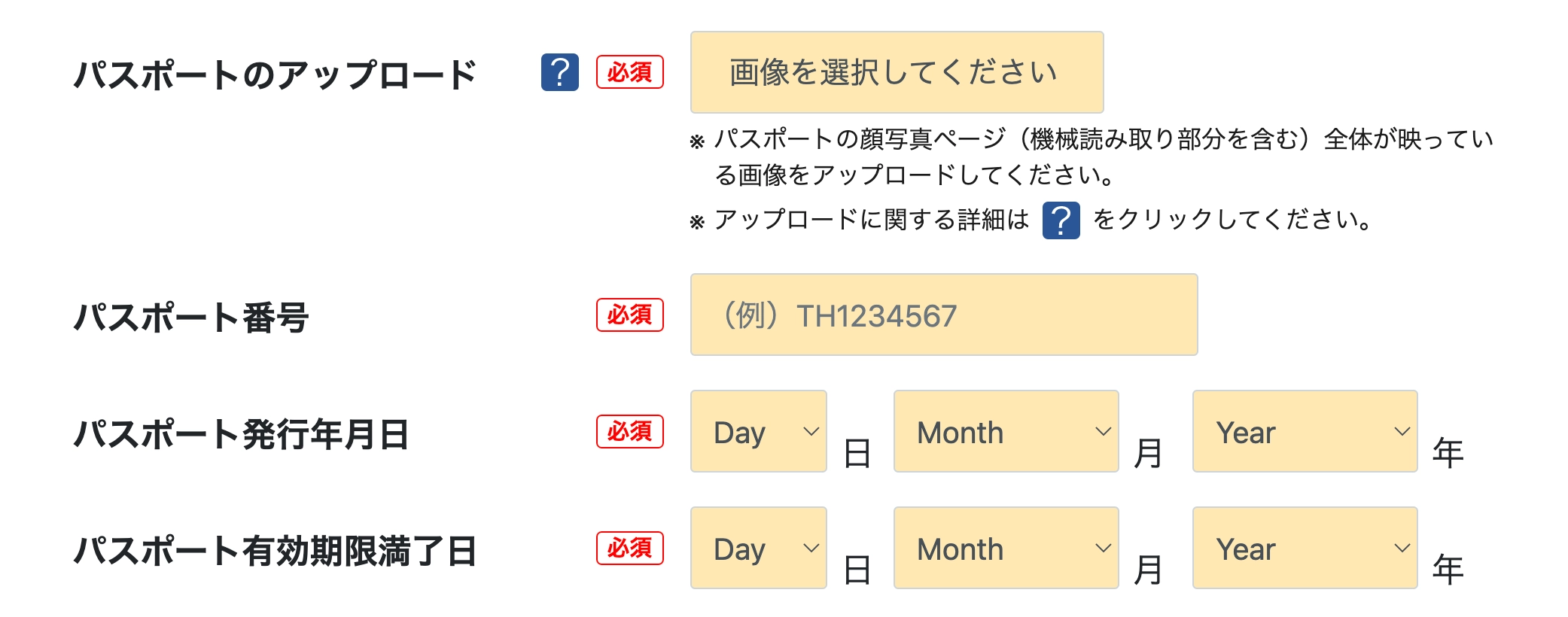Open the Day dropdown for パスポート発行年月日
1568x617 pixels.
[x=758, y=431]
